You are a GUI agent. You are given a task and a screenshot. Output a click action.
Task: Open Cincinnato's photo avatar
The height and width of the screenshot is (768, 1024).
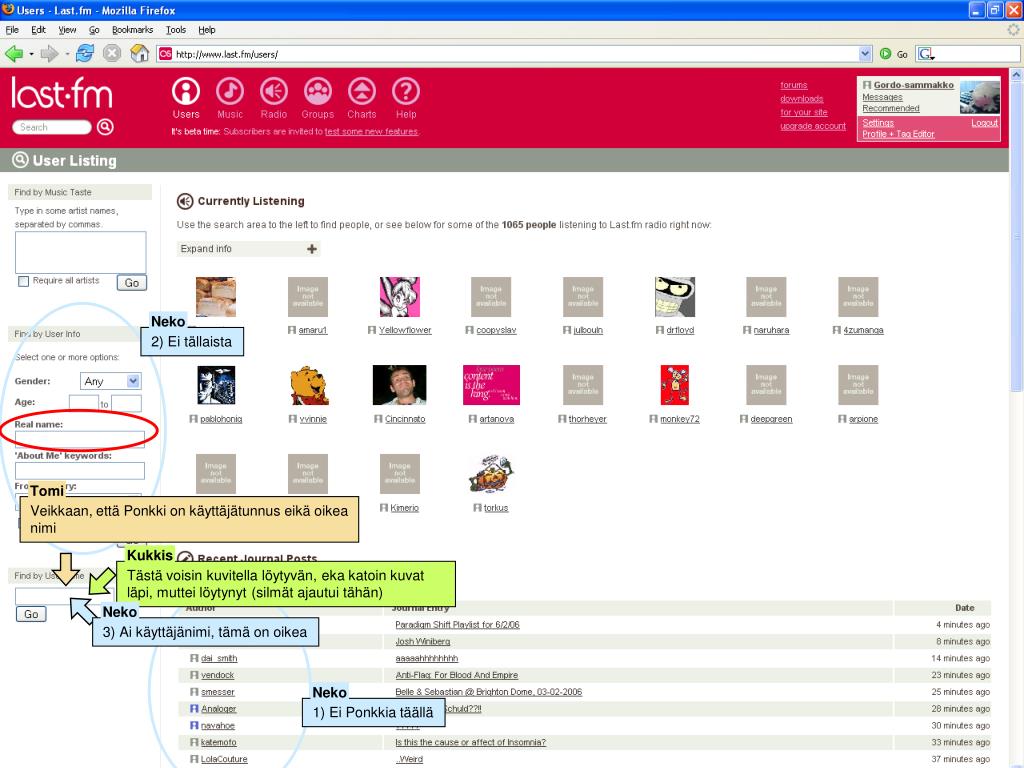click(400, 385)
